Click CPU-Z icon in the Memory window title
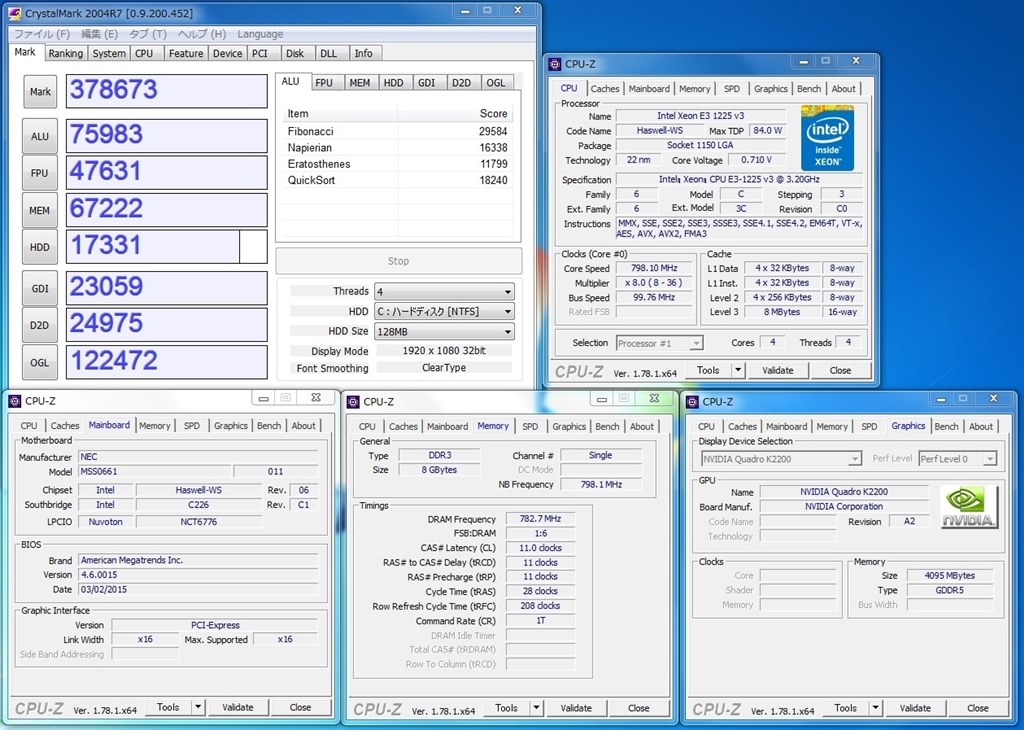Image resolution: width=1024 pixels, height=730 pixels. click(x=354, y=402)
